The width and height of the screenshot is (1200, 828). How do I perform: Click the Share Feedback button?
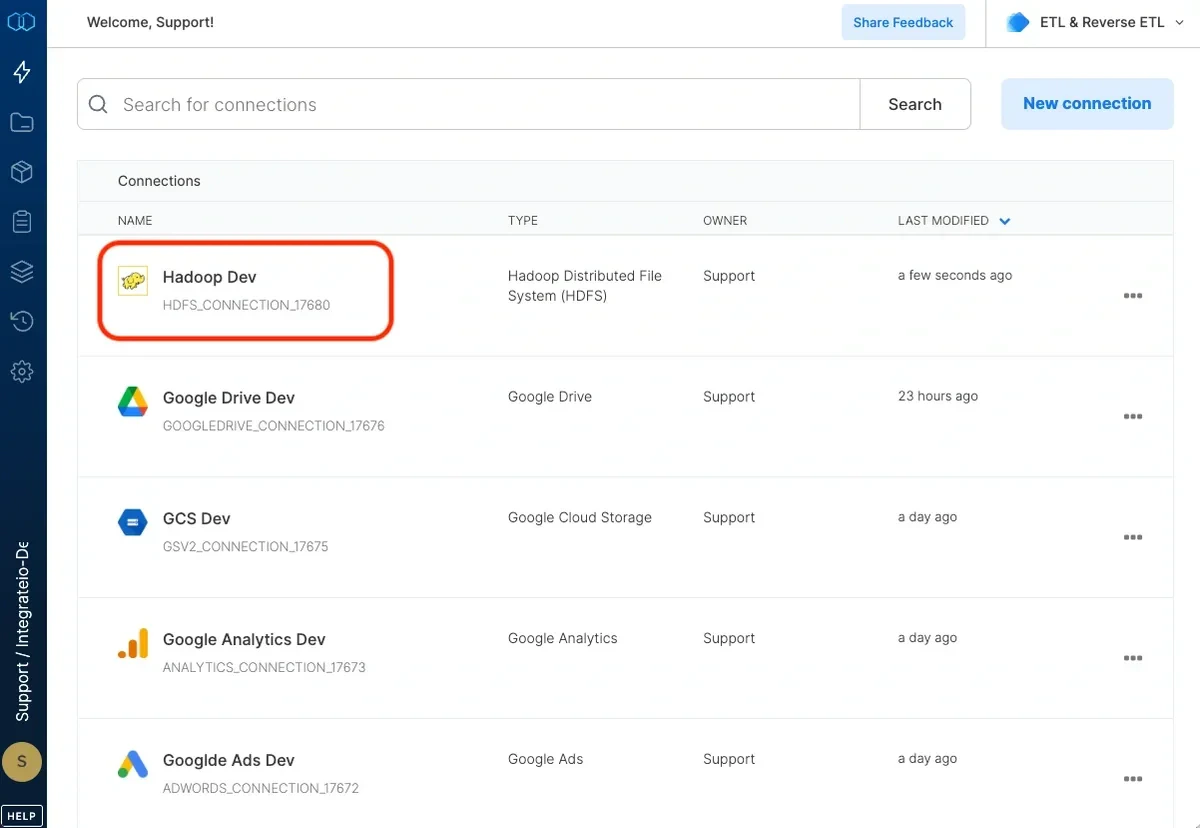click(903, 22)
